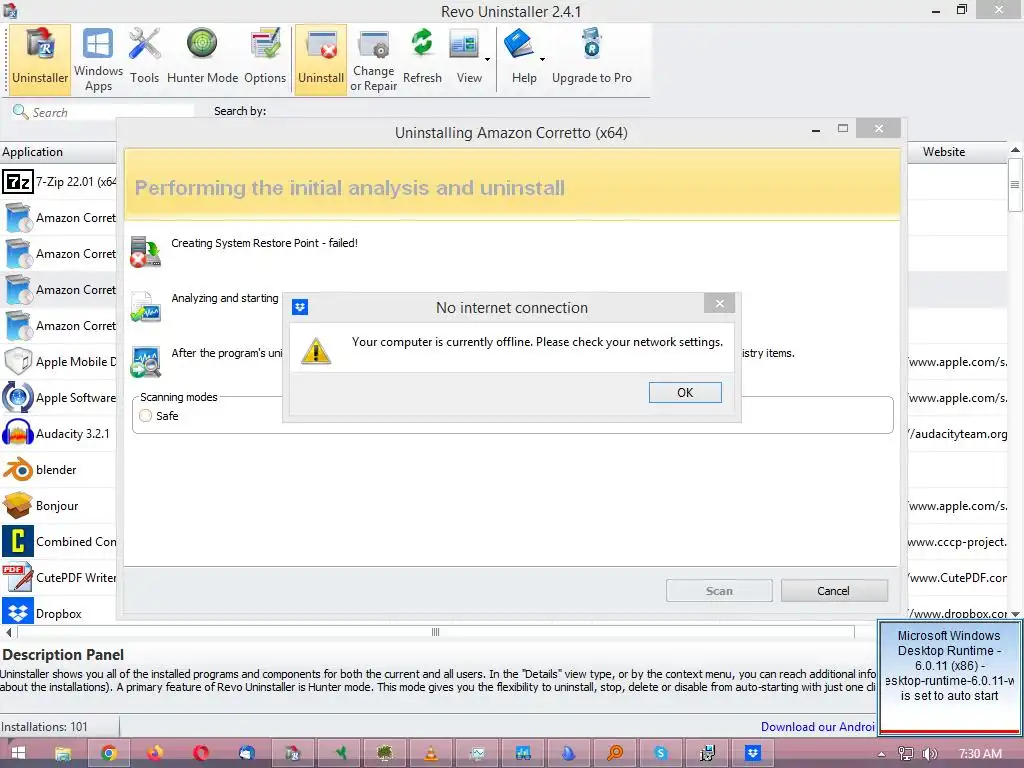Click the audacityteam.org website cell

pos(957,434)
